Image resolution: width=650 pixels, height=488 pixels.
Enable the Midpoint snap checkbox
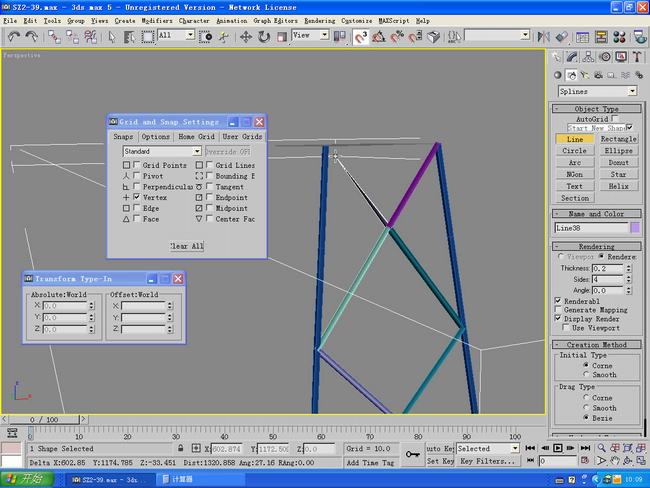tap(209, 208)
